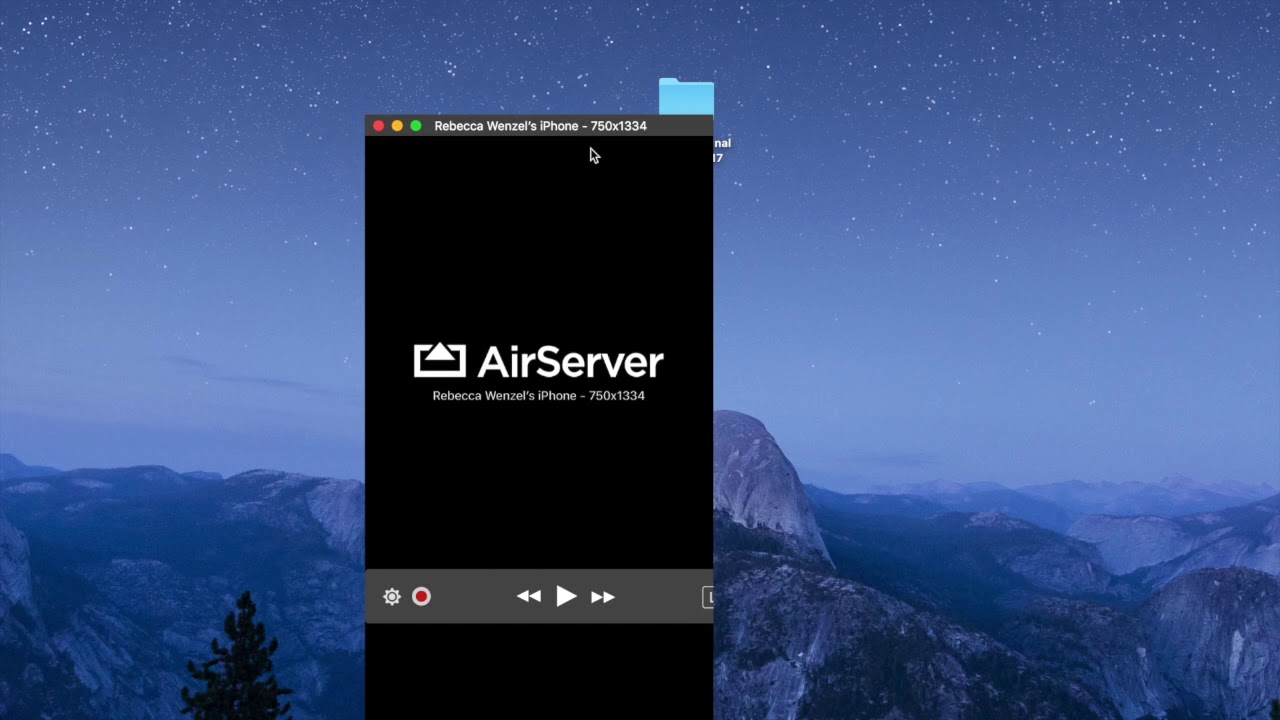Start recording with the red record button
This screenshot has width=1280, height=720.
(x=422, y=597)
